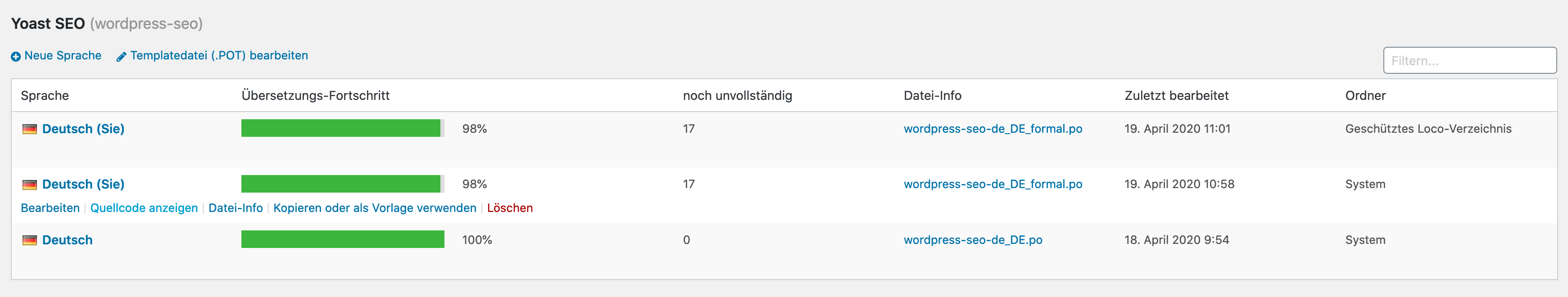The height and width of the screenshot is (297, 1568).
Task: Click the pencil icon for Templatedatei bearbeiten
Action: 121,57
